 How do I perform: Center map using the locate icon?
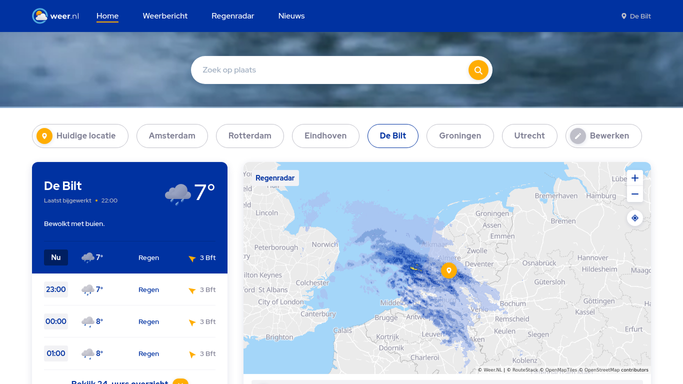coord(635,218)
